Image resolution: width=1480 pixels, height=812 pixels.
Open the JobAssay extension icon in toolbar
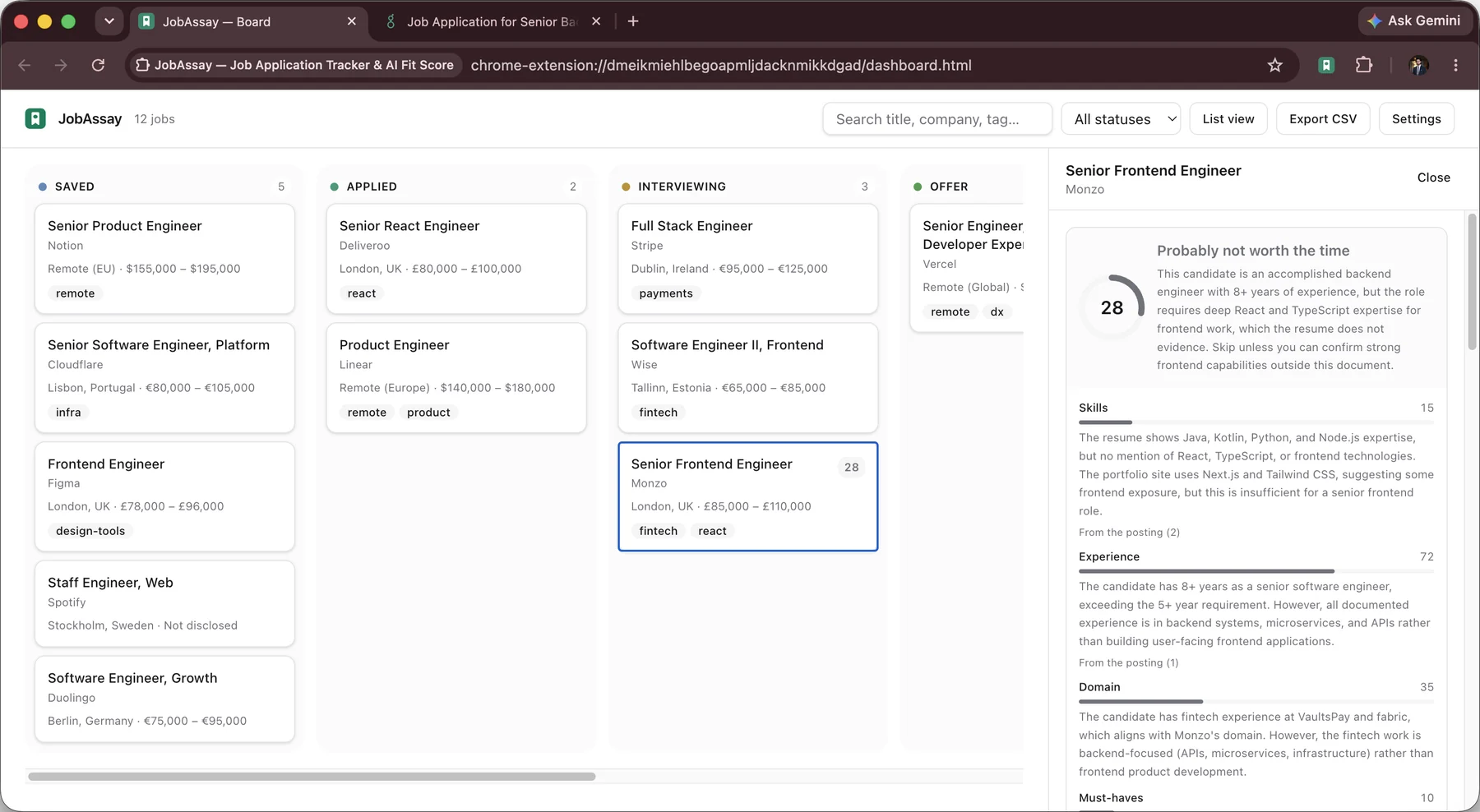[1326, 65]
